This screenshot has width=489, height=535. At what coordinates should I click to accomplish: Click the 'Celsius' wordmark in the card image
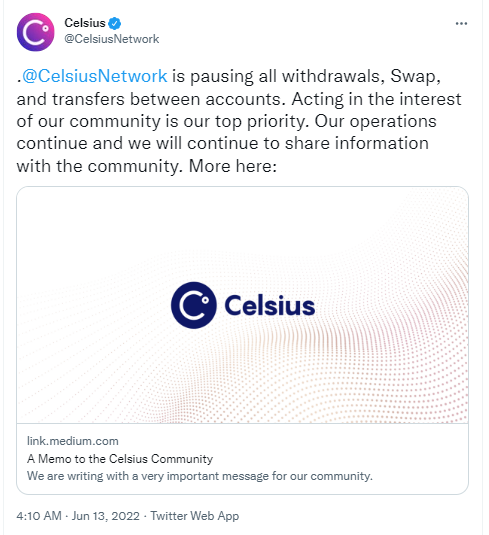point(270,305)
